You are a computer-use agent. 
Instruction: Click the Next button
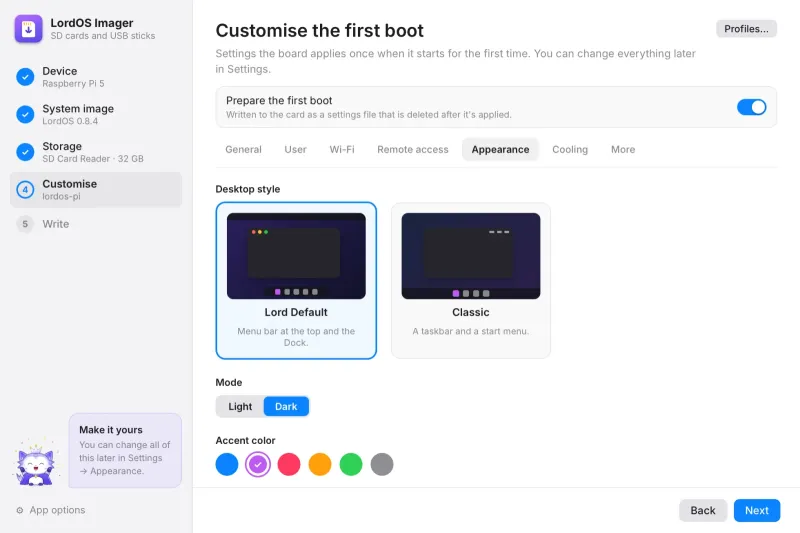(x=757, y=511)
